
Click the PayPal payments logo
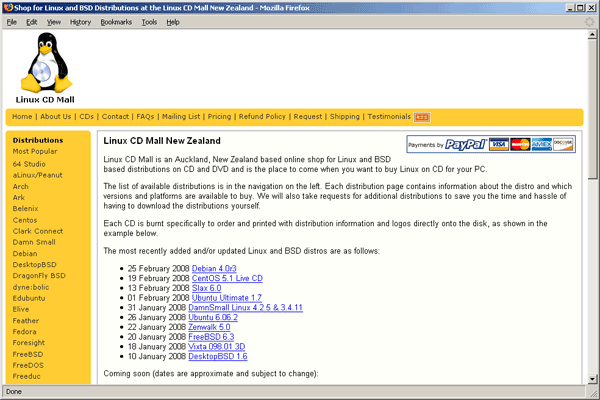click(x=466, y=145)
